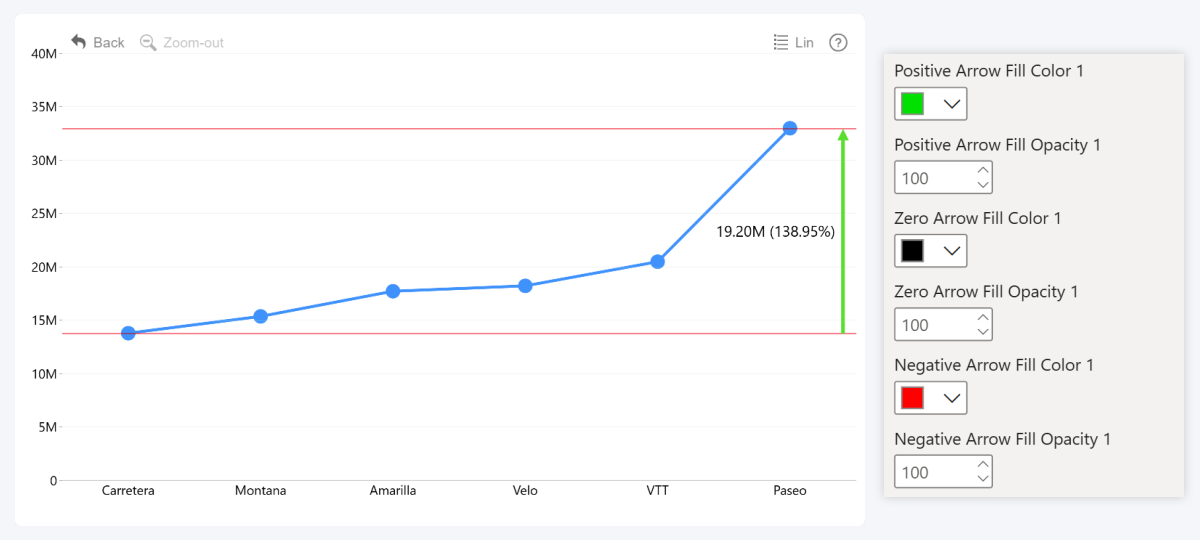Click the red Negative Arrow color swatch
This screenshot has height=540, width=1200.
point(912,398)
